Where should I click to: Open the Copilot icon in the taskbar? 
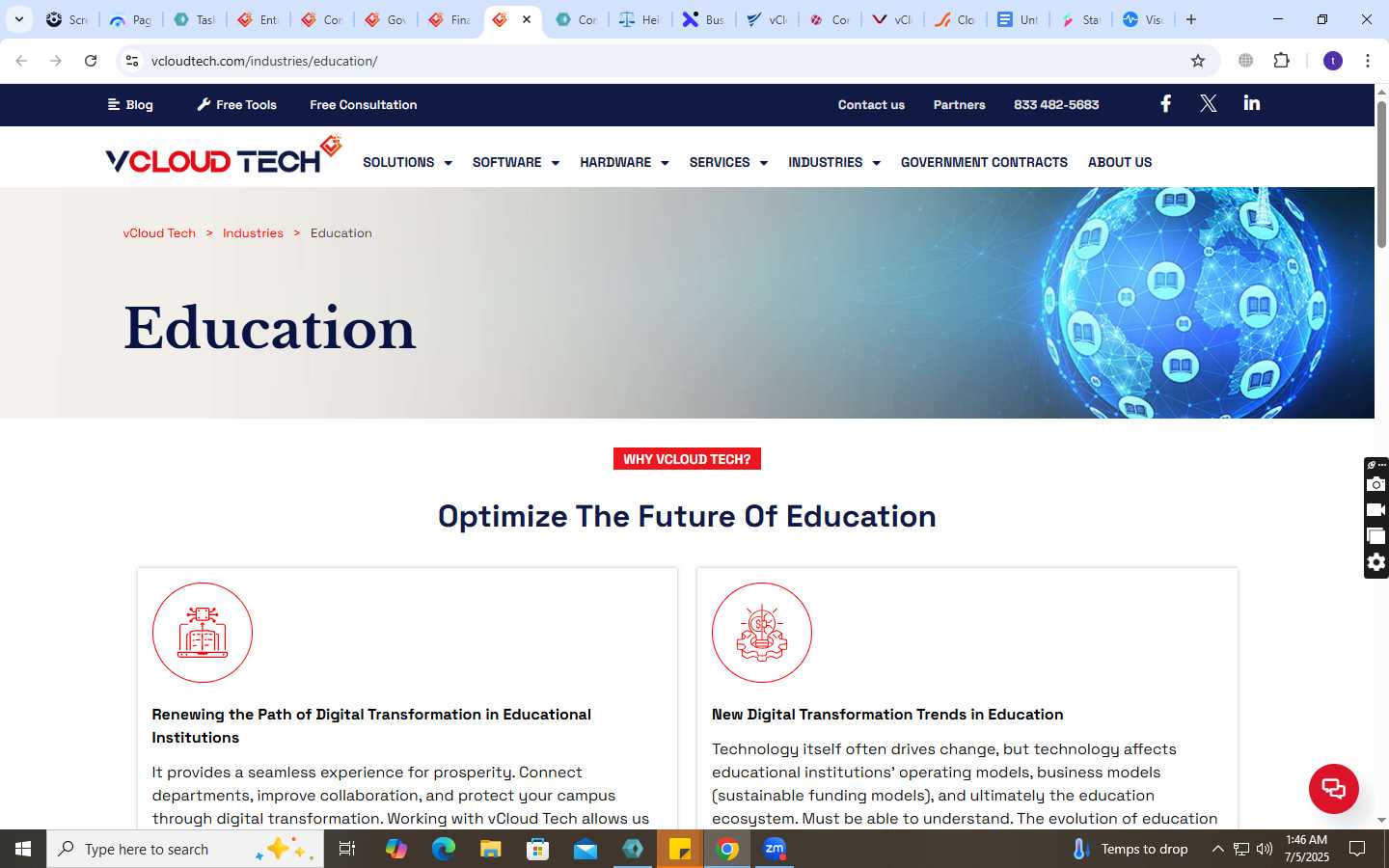pos(395,849)
